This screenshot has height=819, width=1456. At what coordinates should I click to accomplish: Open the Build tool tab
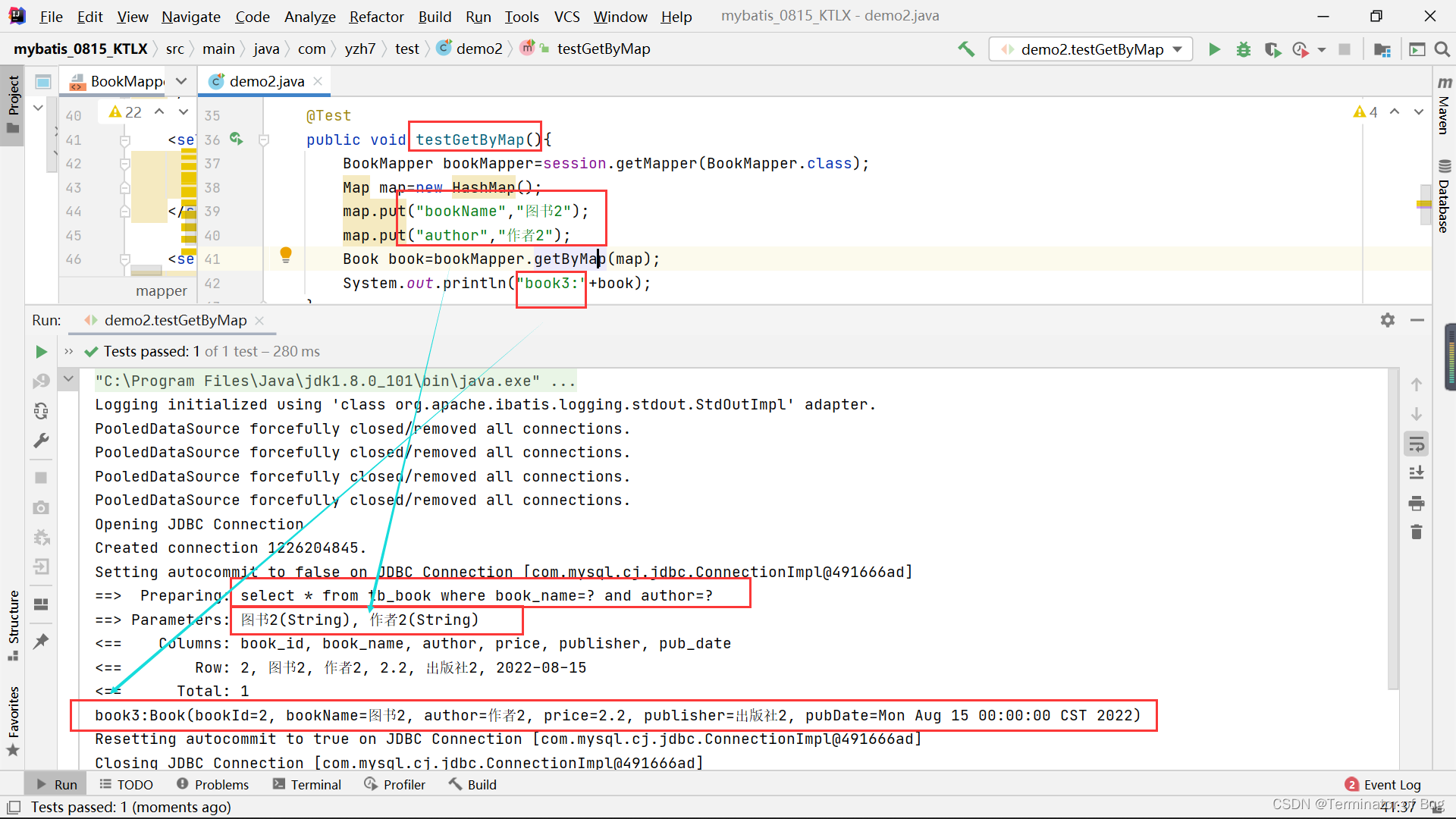(x=472, y=784)
